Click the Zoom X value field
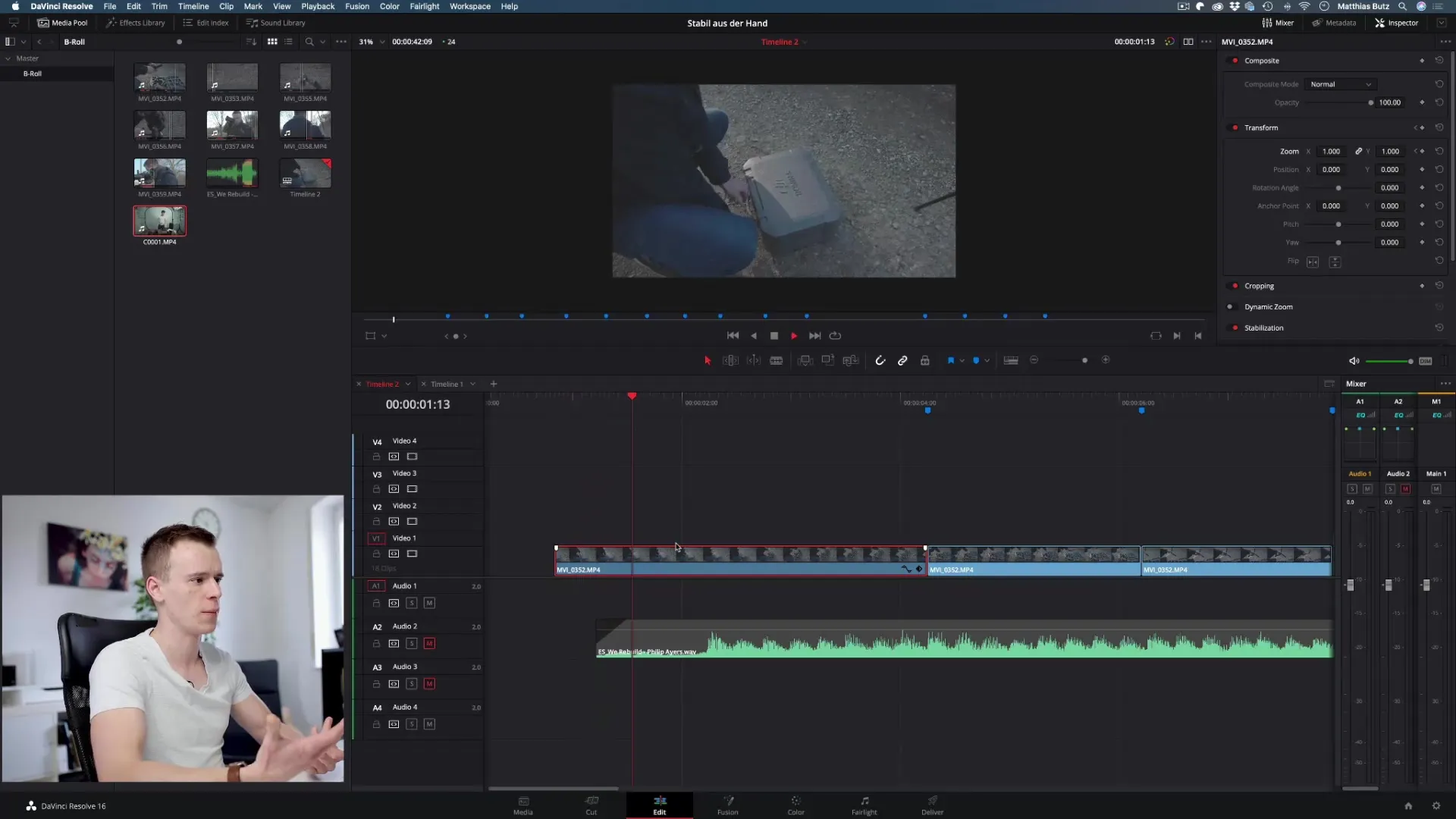The image size is (1456, 819). point(1331,152)
